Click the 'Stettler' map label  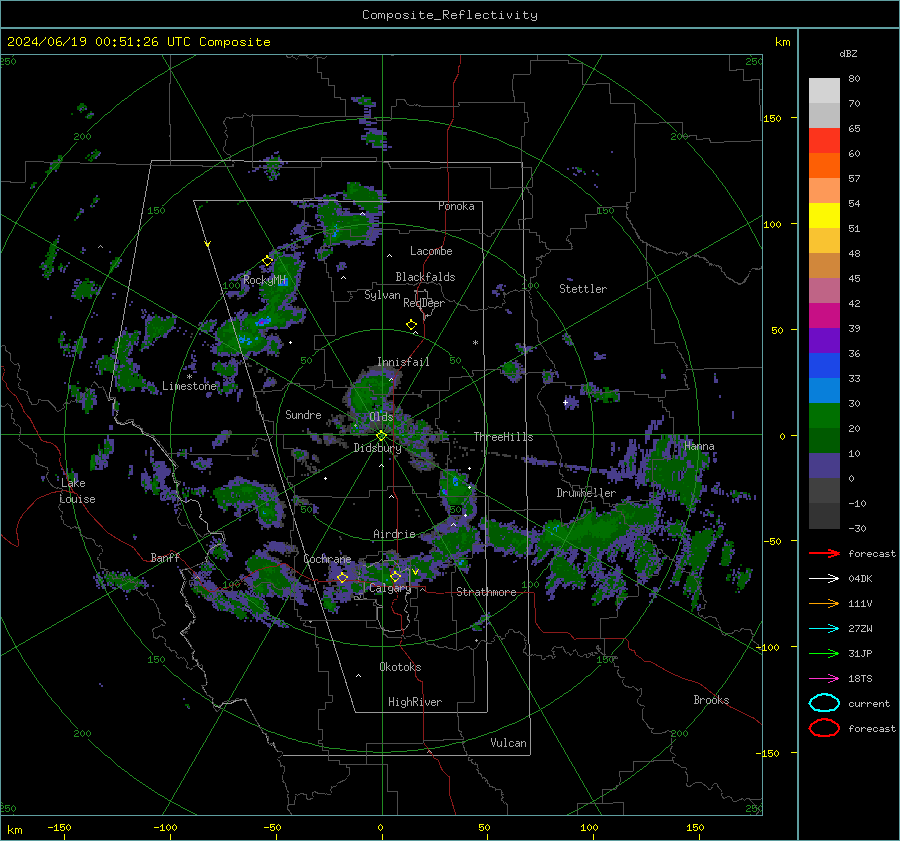pyautogui.click(x=583, y=289)
